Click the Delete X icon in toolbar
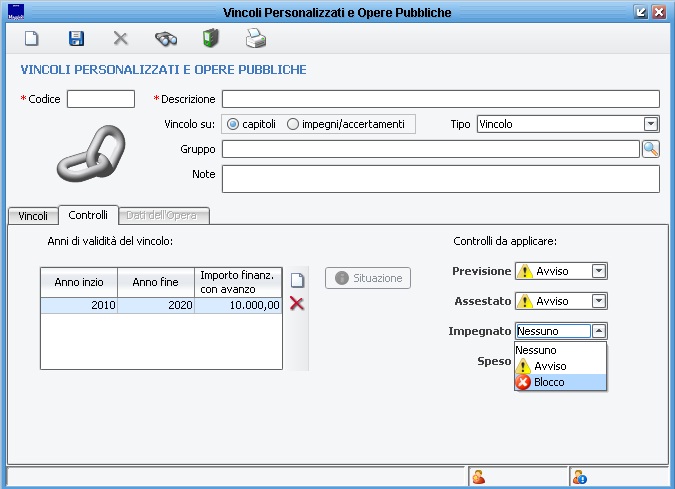Image resolution: width=675 pixels, height=489 pixels. 120,39
